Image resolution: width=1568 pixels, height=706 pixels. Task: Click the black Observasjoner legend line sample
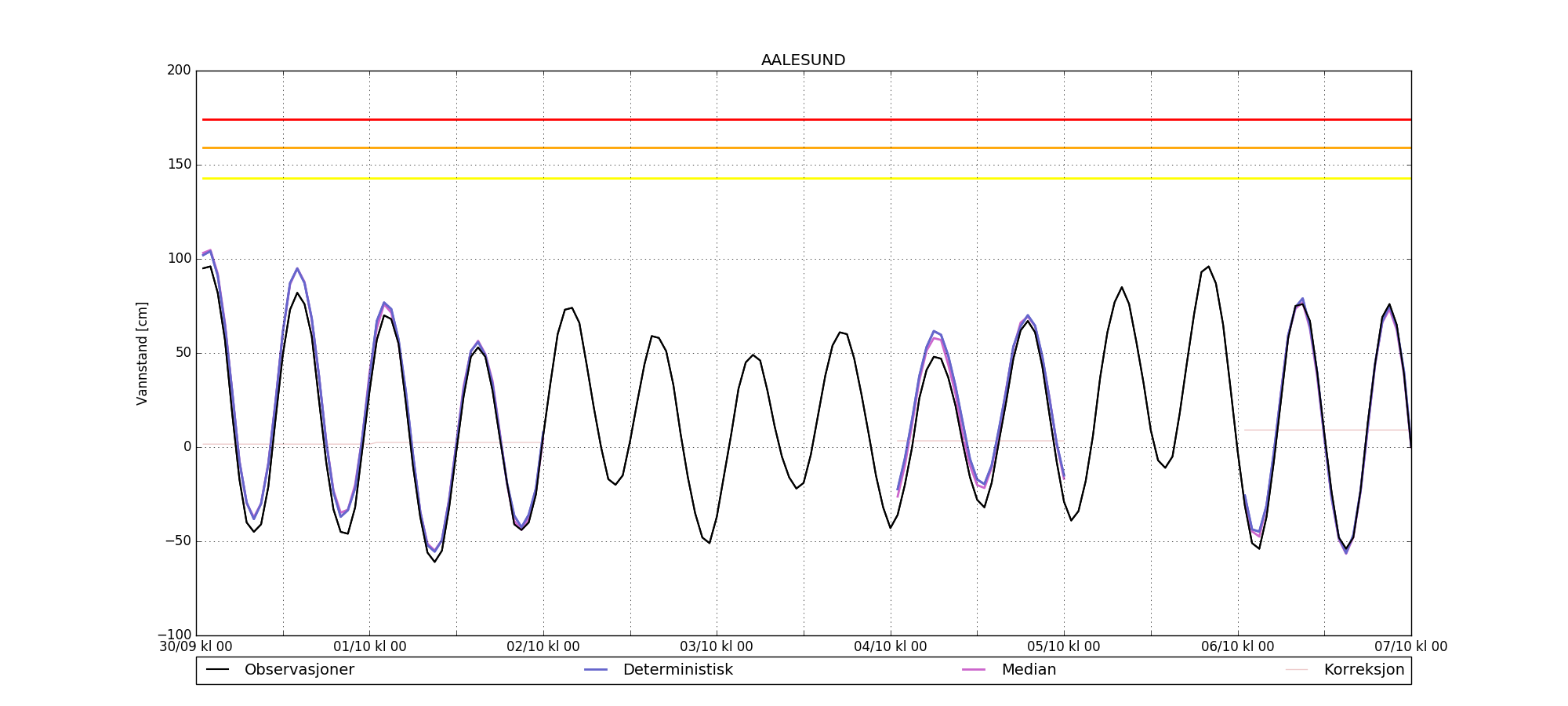(217, 670)
